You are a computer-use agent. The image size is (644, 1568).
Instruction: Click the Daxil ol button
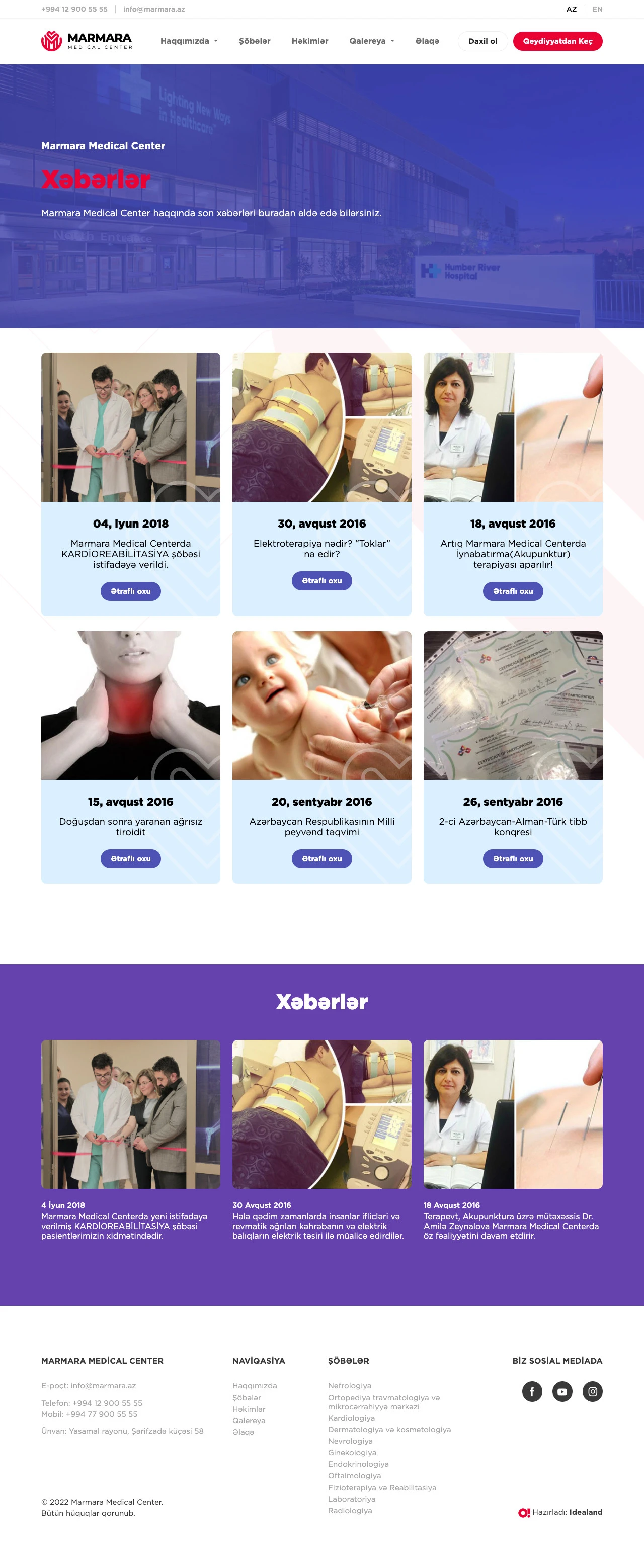pyautogui.click(x=482, y=41)
